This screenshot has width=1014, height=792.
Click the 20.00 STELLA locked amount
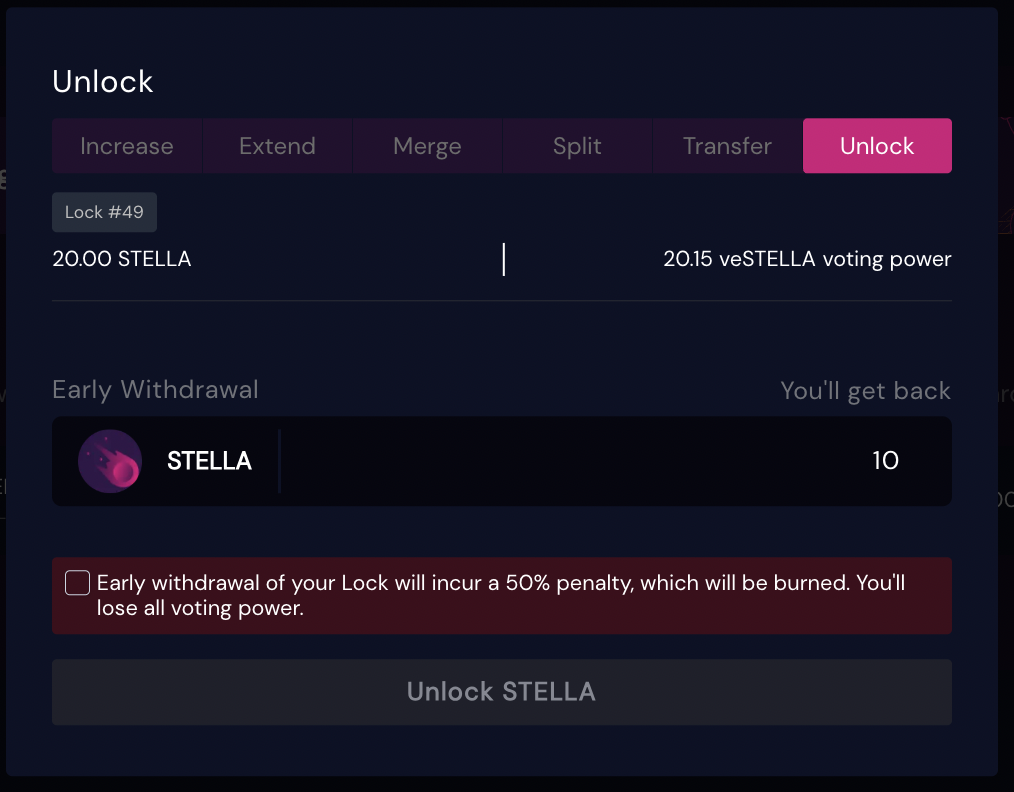click(122, 259)
